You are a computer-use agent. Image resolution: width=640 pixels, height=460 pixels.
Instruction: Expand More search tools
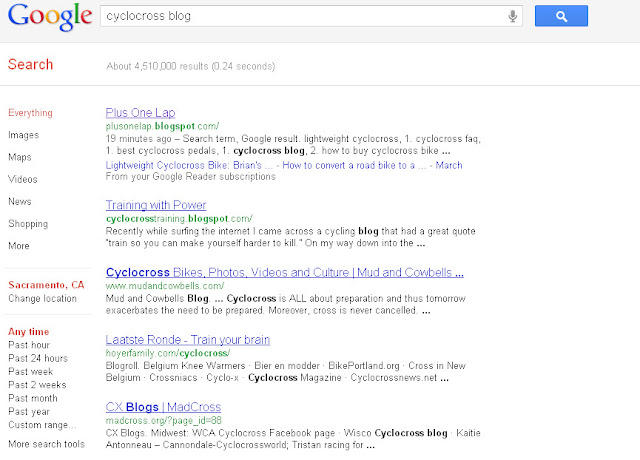[47, 444]
